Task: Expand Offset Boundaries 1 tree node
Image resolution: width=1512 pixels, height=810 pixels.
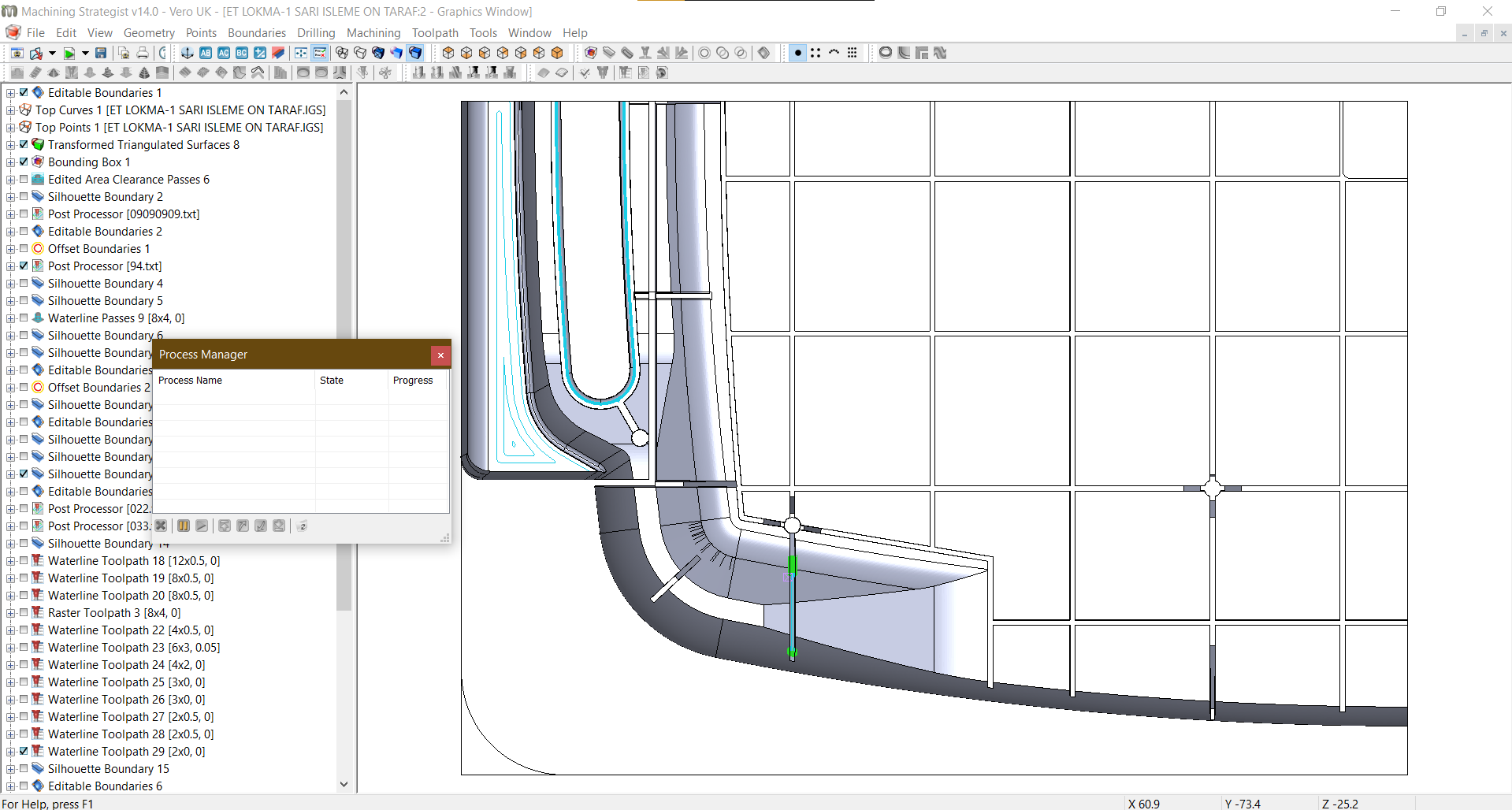Action: (x=11, y=249)
